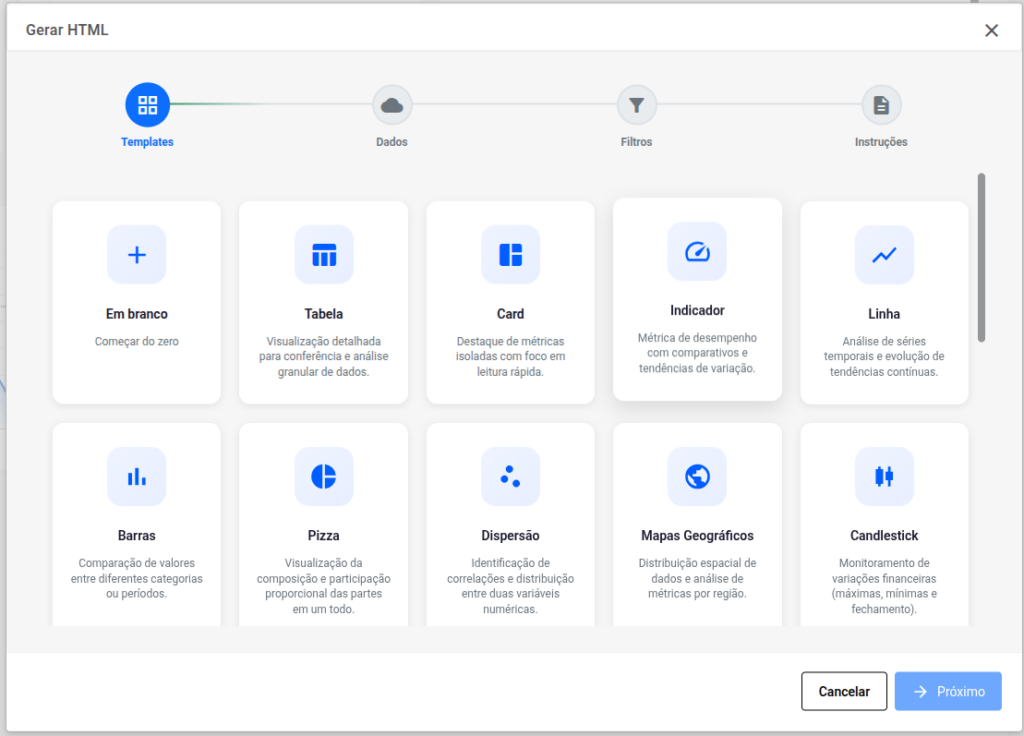1024x736 pixels.
Task: Pick the Pizza pie chart icon
Action: (324, 476)
